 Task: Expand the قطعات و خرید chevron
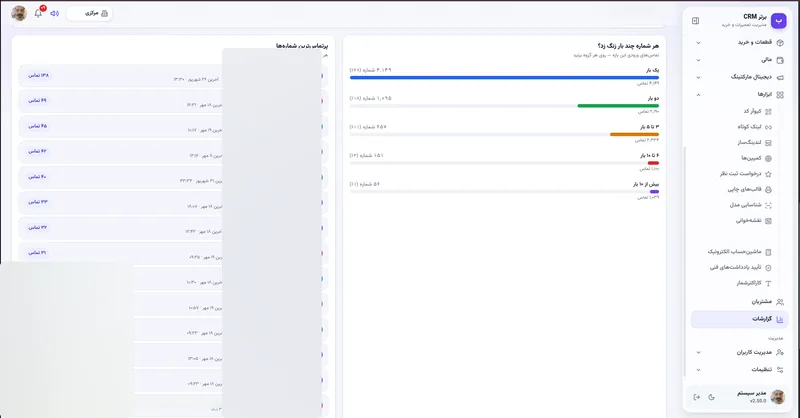pyautogui.click(x=698, y=43)
